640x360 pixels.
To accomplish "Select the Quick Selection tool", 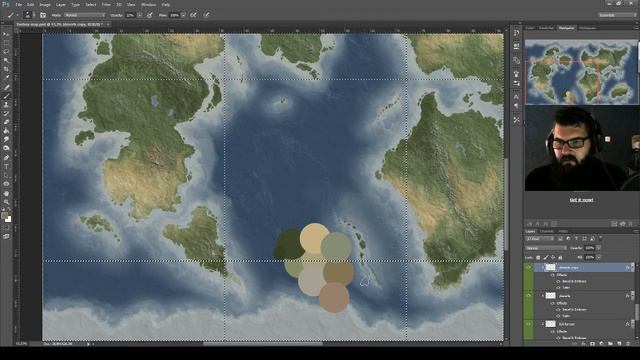I will [6, 60].
